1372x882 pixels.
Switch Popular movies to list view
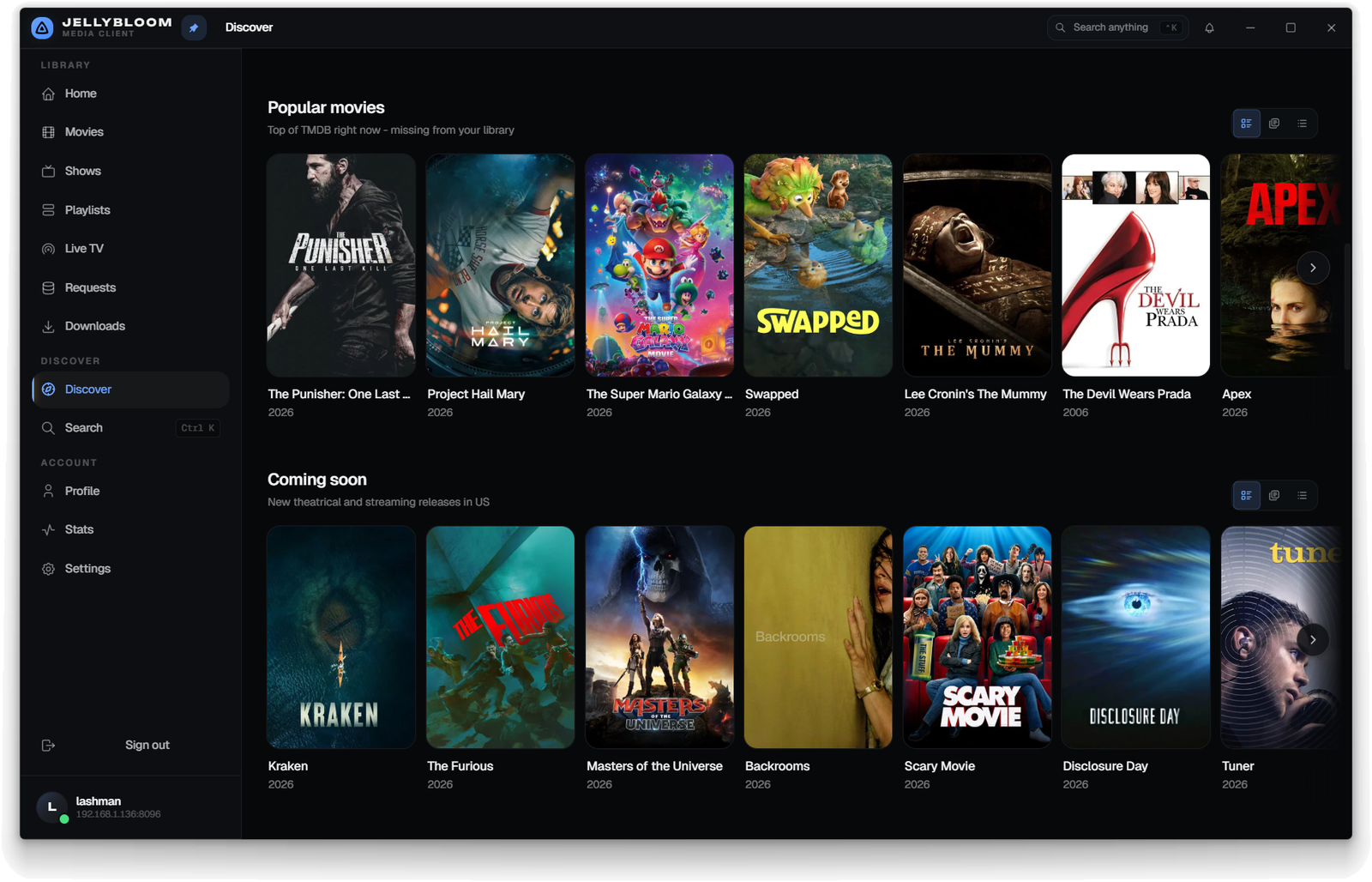point(1302,124)
